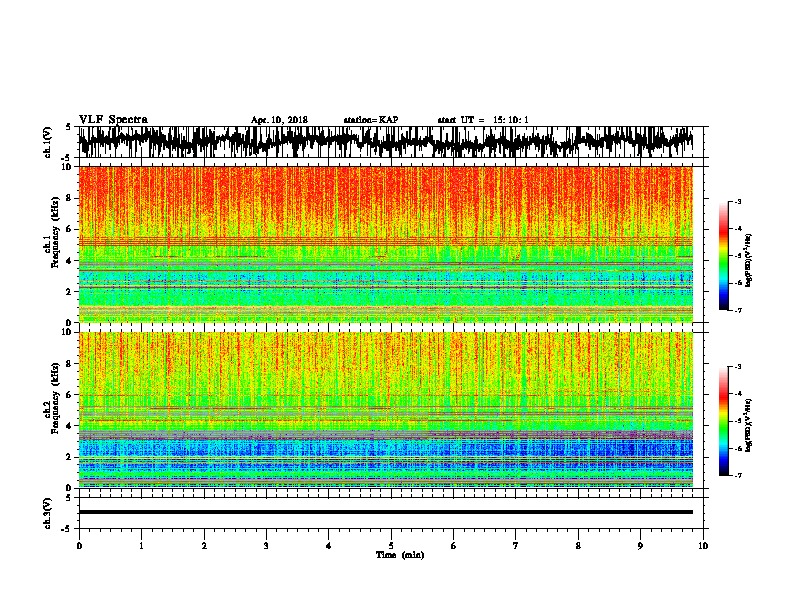Click the ch.1 frequency tick label "4"
Screen dimensions: 792x612
[69, 261]
